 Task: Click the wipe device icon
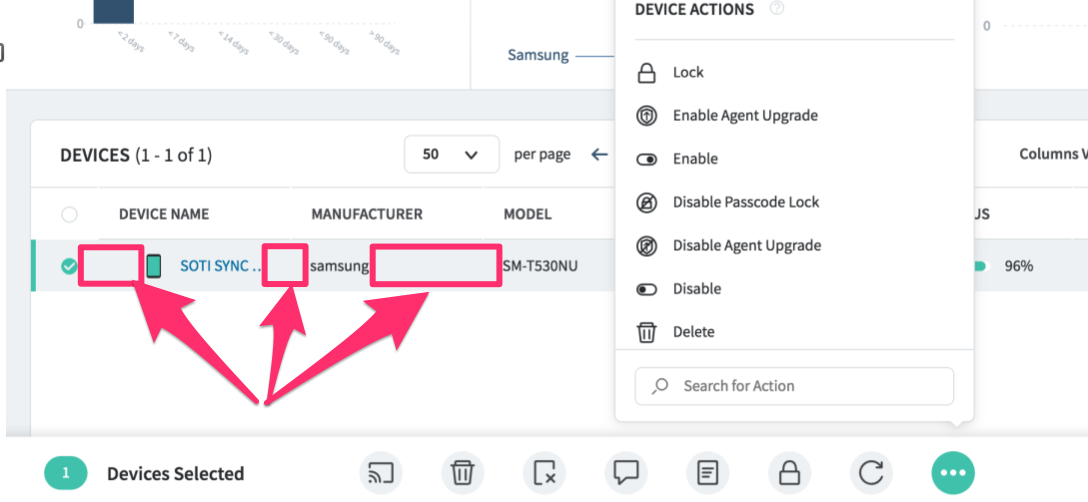544,472
